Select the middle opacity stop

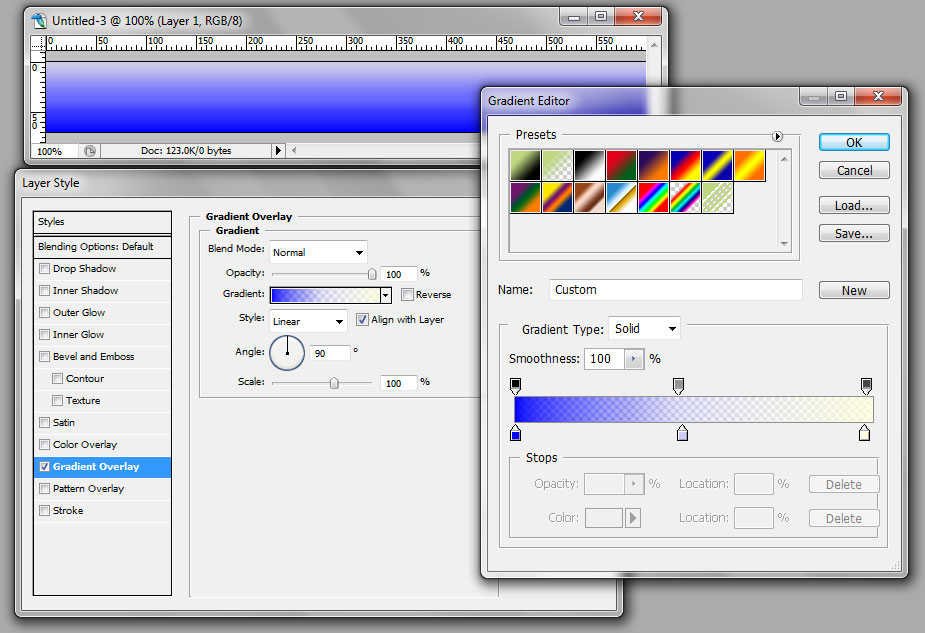(x=678, y=386)
